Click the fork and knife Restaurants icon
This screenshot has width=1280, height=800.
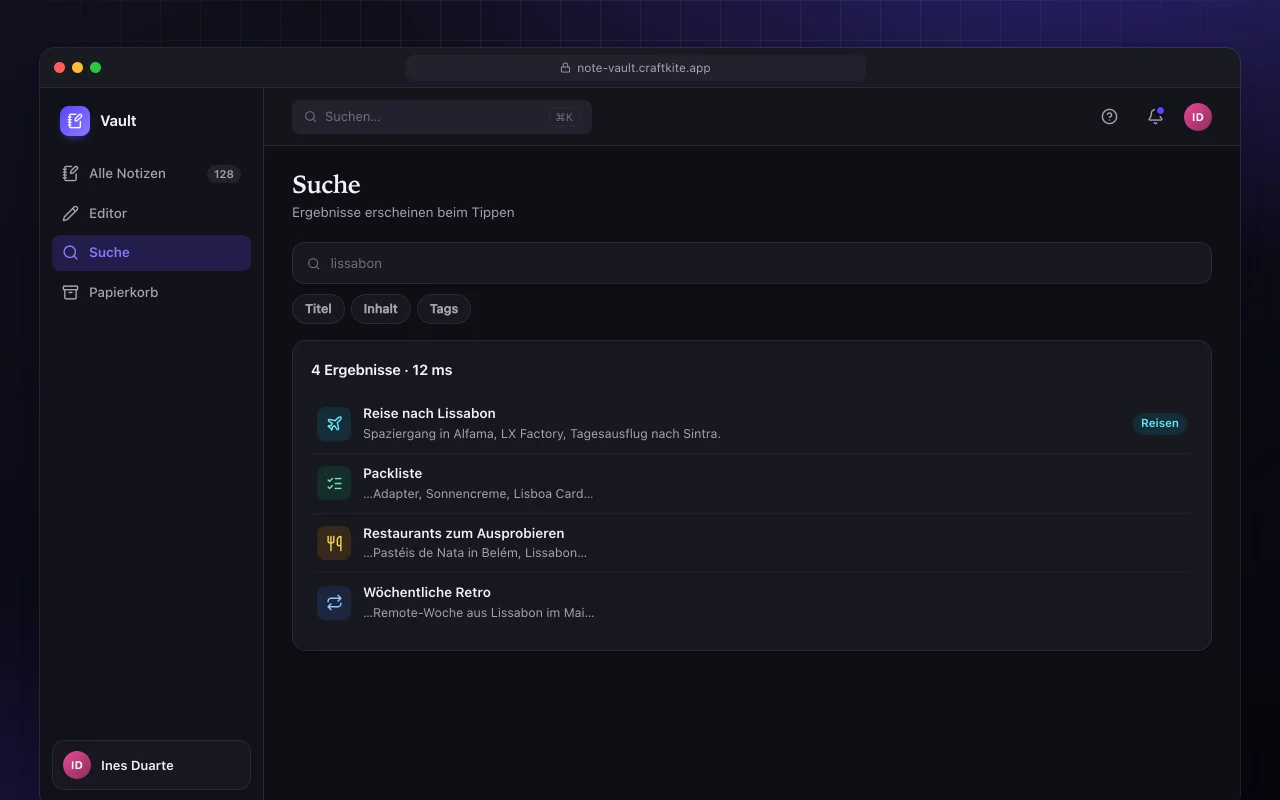tap(334, 543)
